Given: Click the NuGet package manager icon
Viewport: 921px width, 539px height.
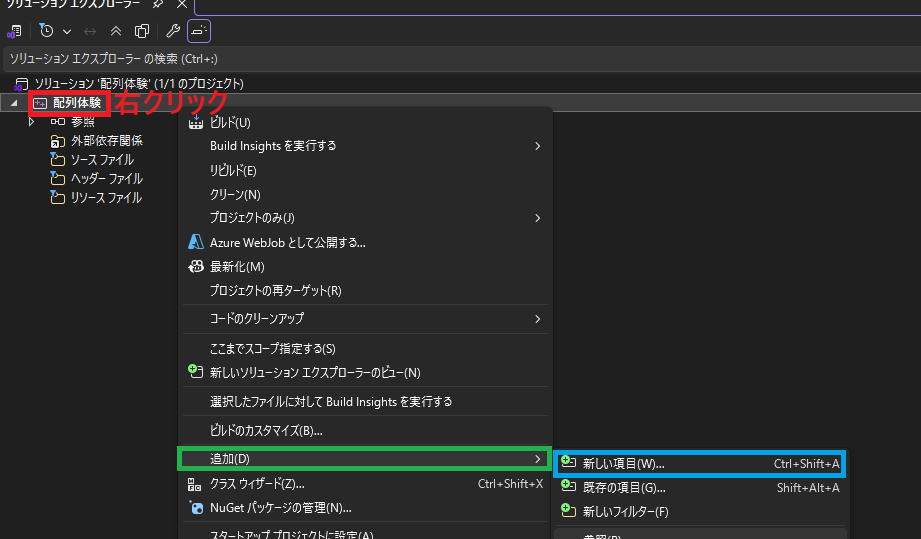Looking at the screenshot, I should tap(196, 507).
